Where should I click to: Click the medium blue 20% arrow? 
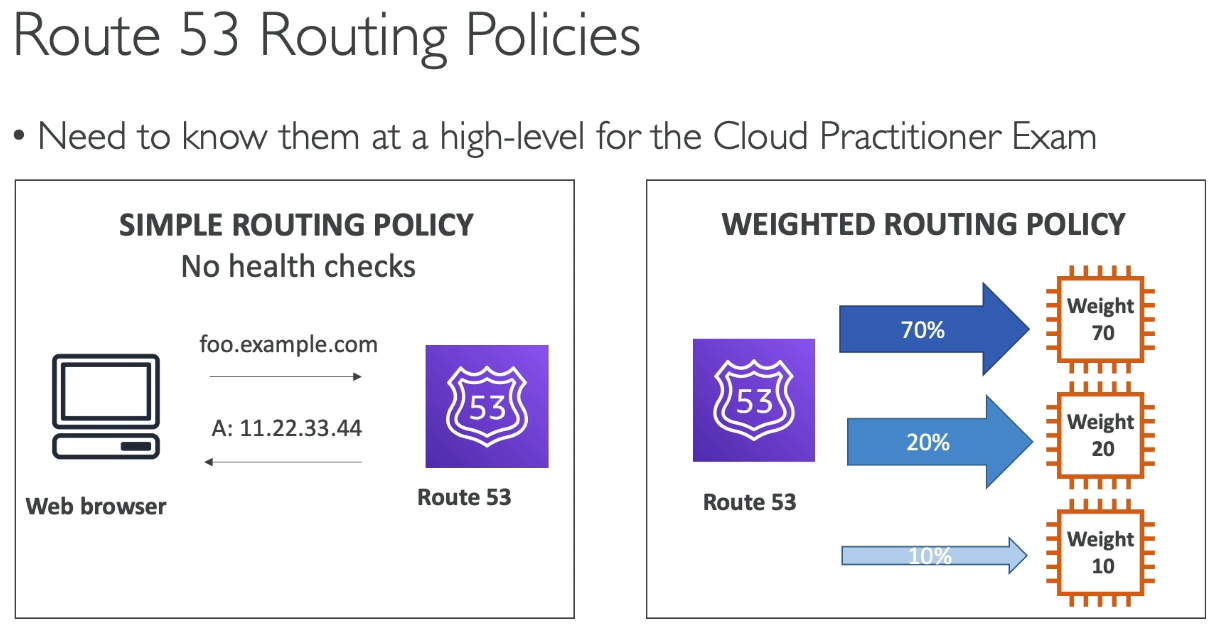[x=941, y=441]
